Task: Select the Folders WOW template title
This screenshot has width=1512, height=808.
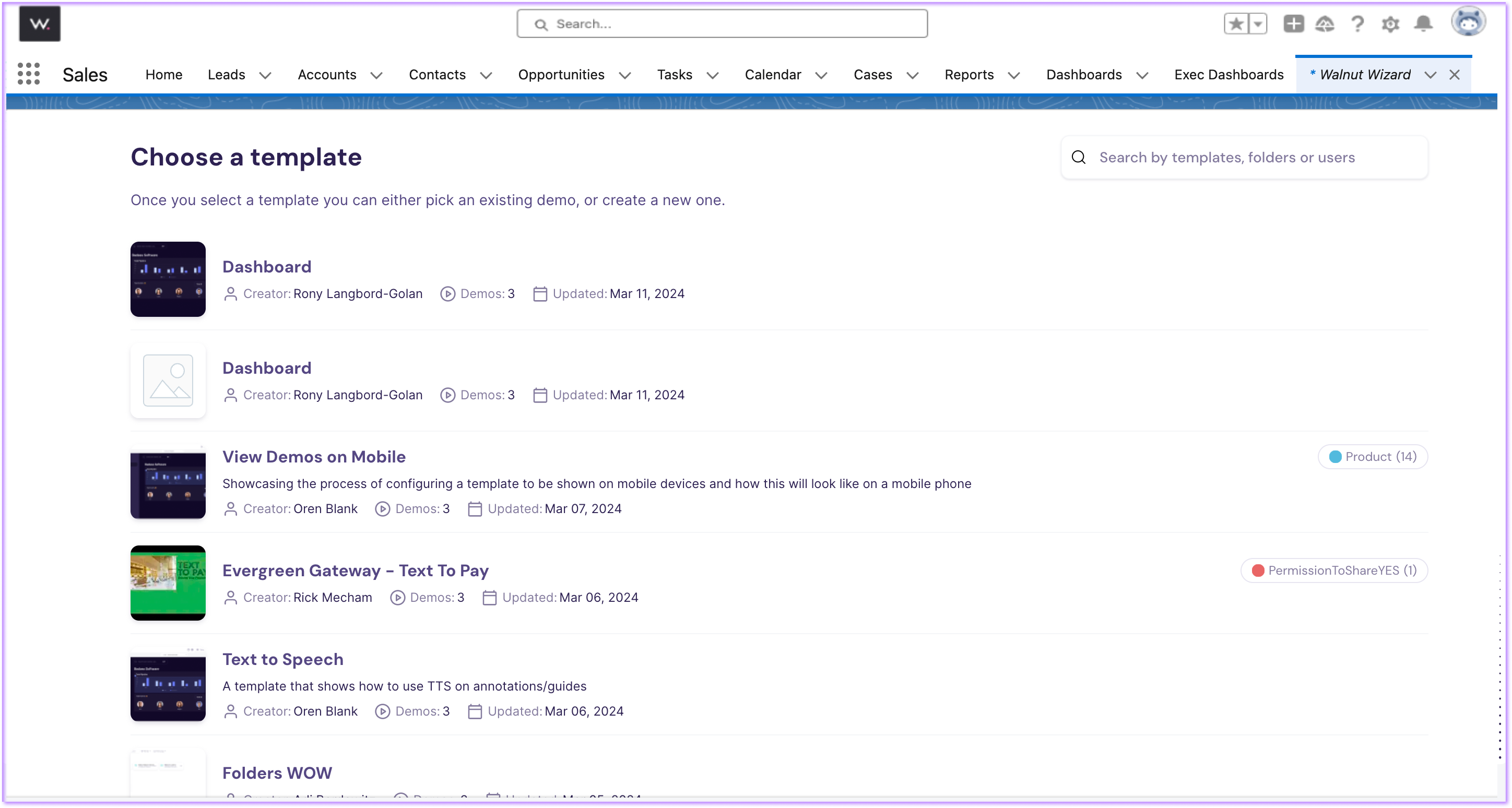Action: [x=277, y=773]
